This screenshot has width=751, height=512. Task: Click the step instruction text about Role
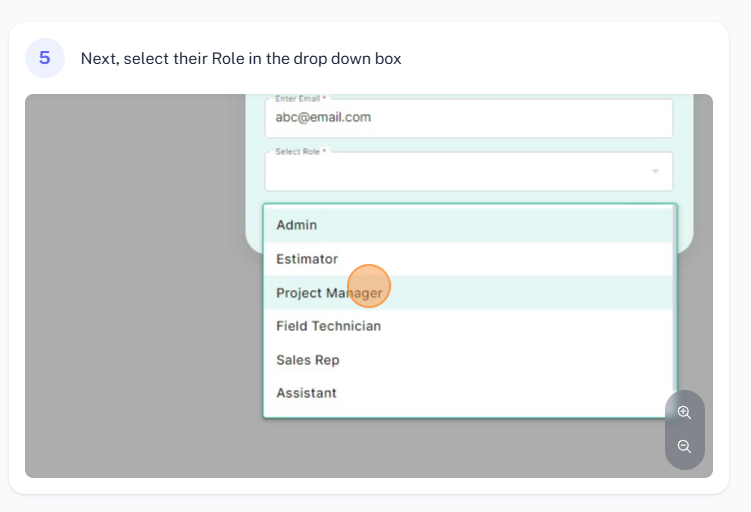coord(241,58)
